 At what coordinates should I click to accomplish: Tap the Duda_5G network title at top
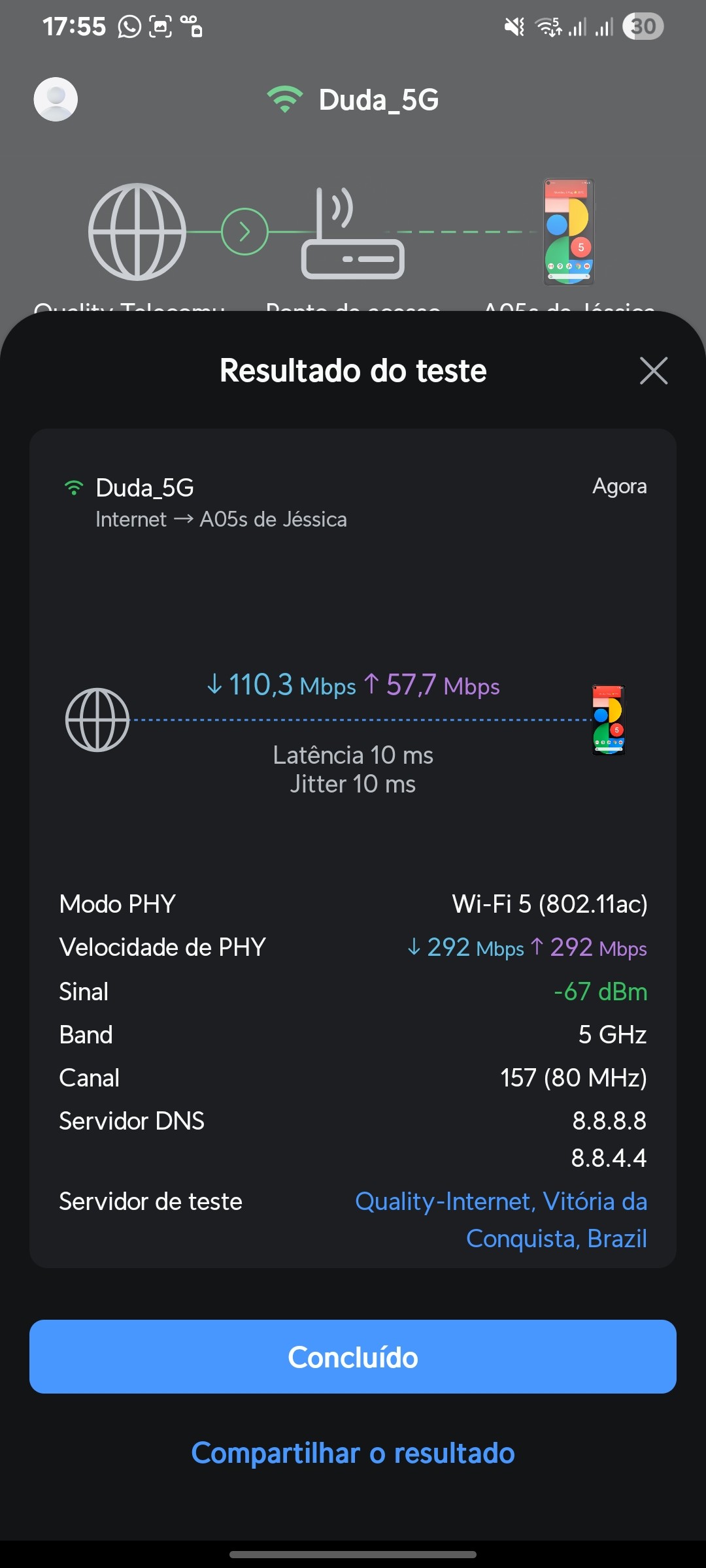tap(378, 100)
